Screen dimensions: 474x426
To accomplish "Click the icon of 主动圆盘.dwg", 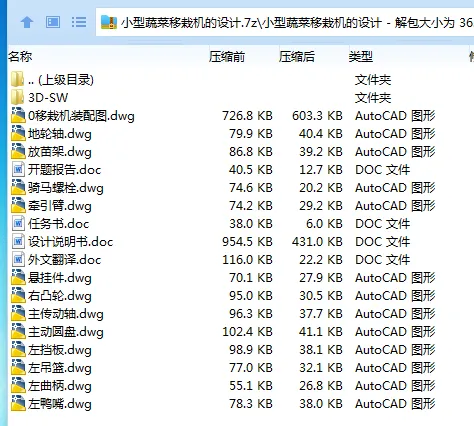I will coord(18,332).
